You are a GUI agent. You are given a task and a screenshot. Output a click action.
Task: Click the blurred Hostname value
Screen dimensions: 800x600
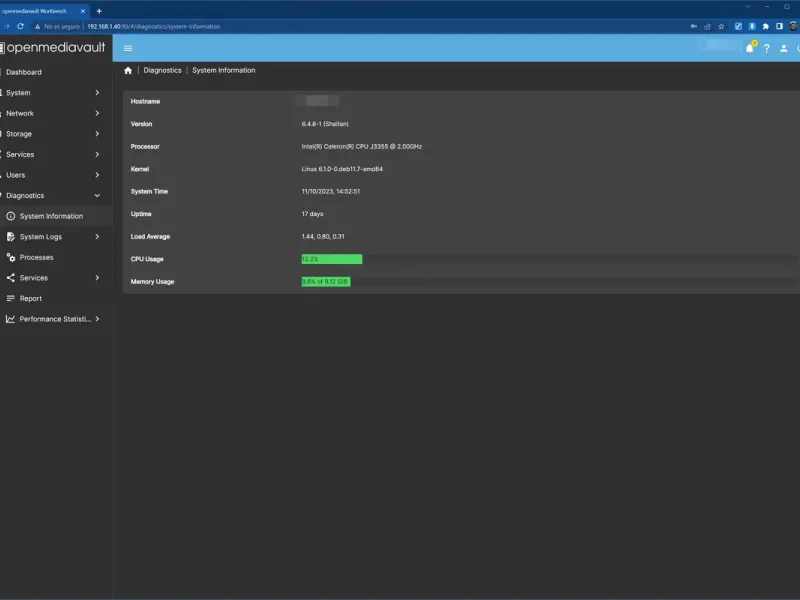click(317, 101)
